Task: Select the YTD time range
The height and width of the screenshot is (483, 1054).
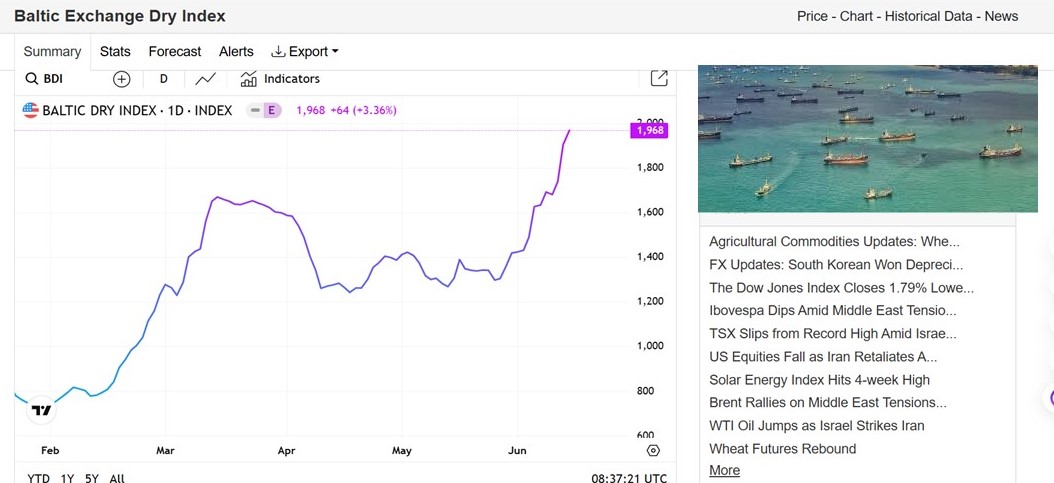Action: click(38, 478)
